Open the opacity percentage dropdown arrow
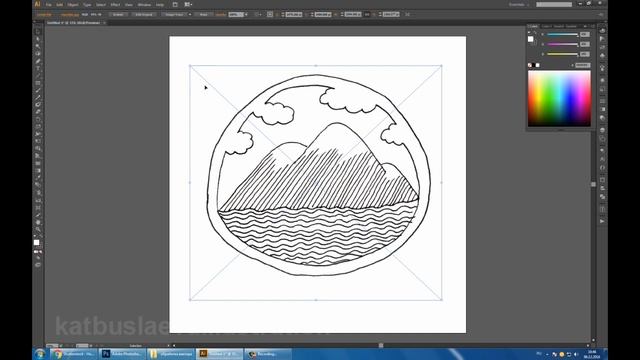This screenshot has width=640, height=360. (x=246, y=14)
